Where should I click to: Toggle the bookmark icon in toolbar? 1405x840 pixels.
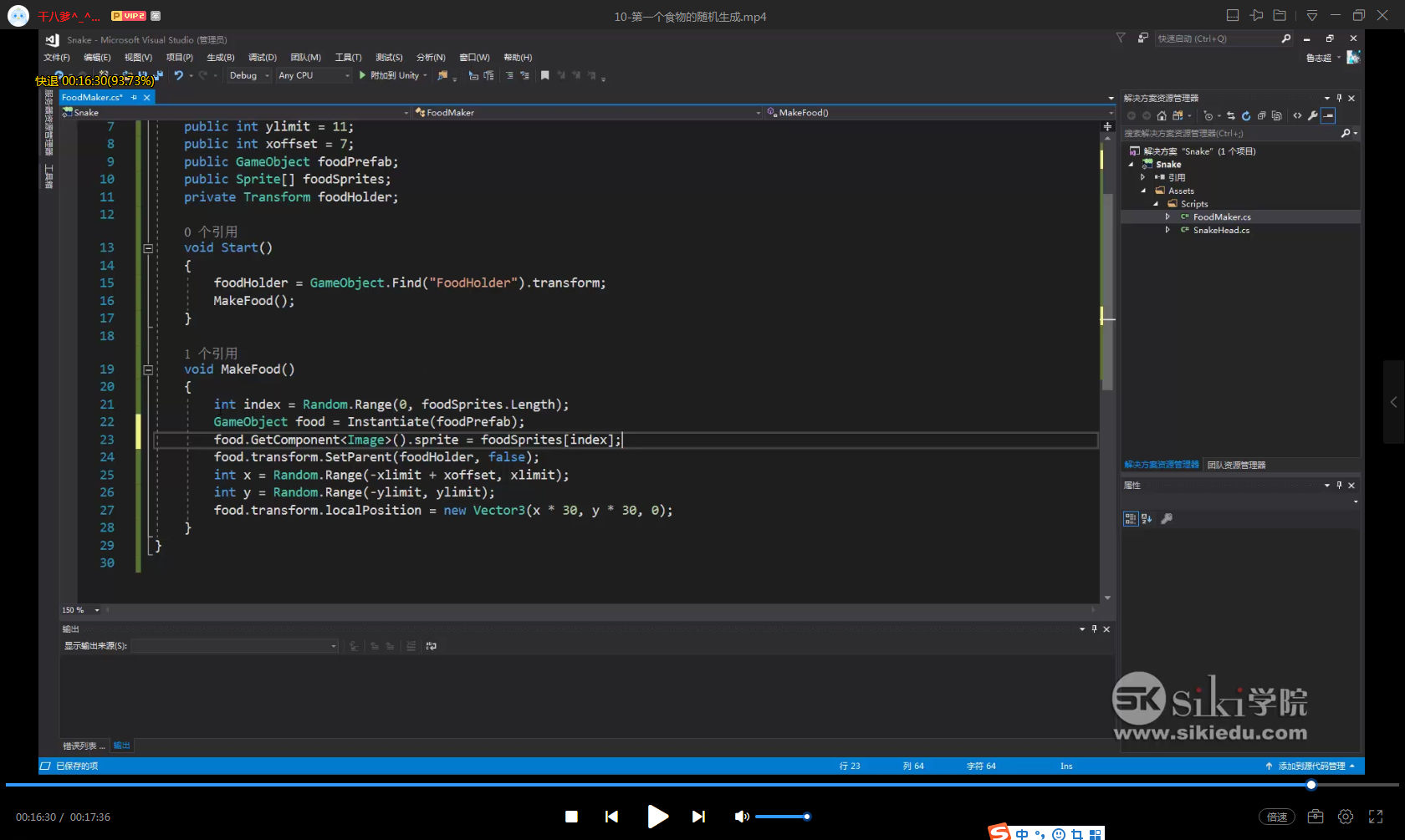544,75
